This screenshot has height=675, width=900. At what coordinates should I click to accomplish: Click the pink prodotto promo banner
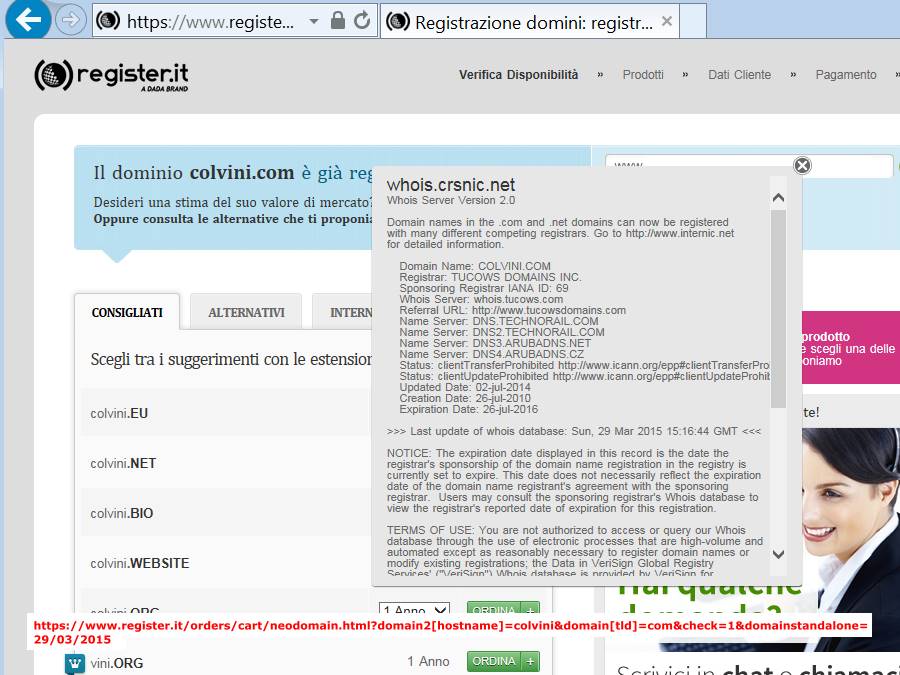pos(851,348)
